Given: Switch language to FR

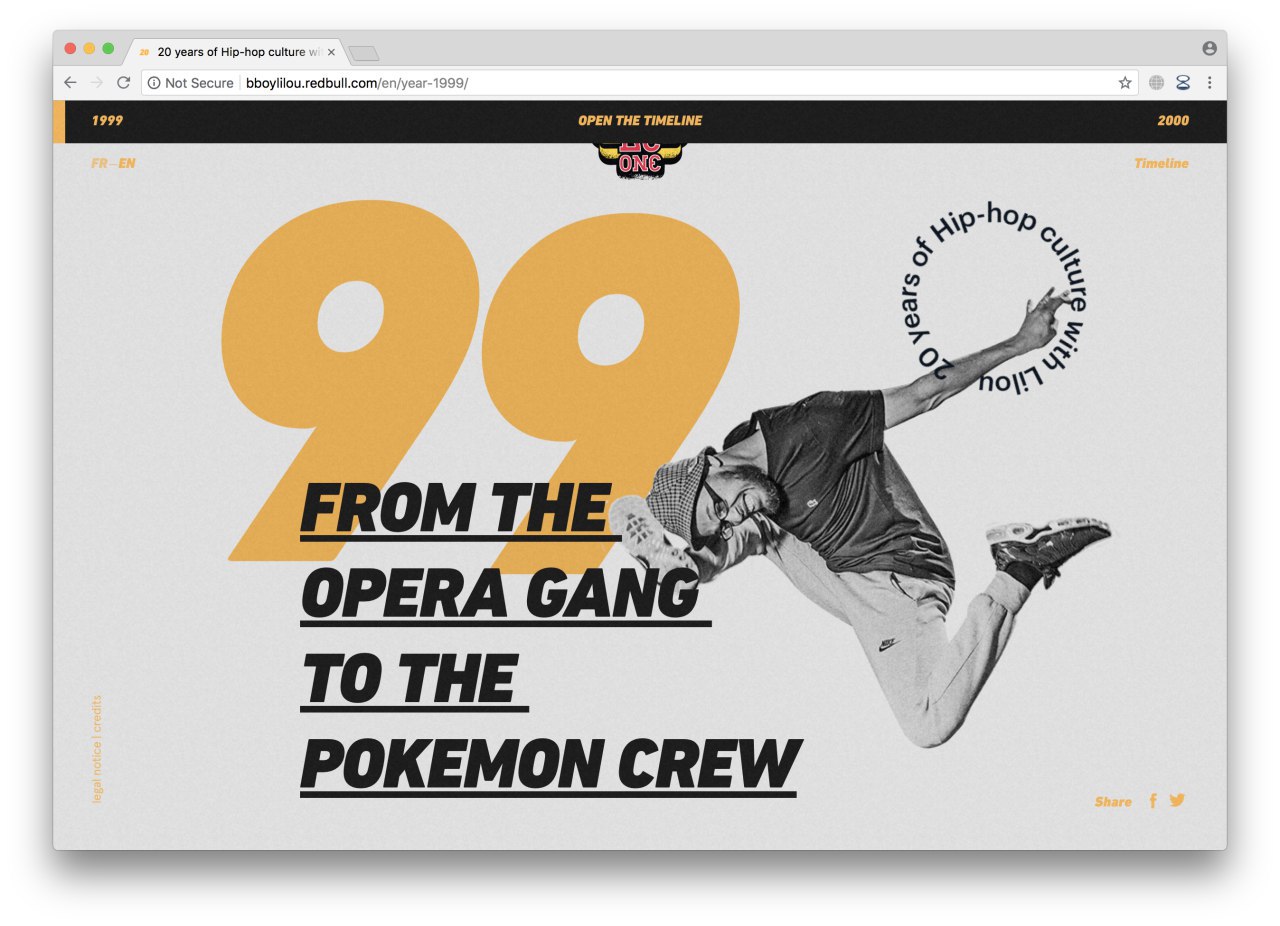Looking at the screenshot, I should (x=99, y=164).
